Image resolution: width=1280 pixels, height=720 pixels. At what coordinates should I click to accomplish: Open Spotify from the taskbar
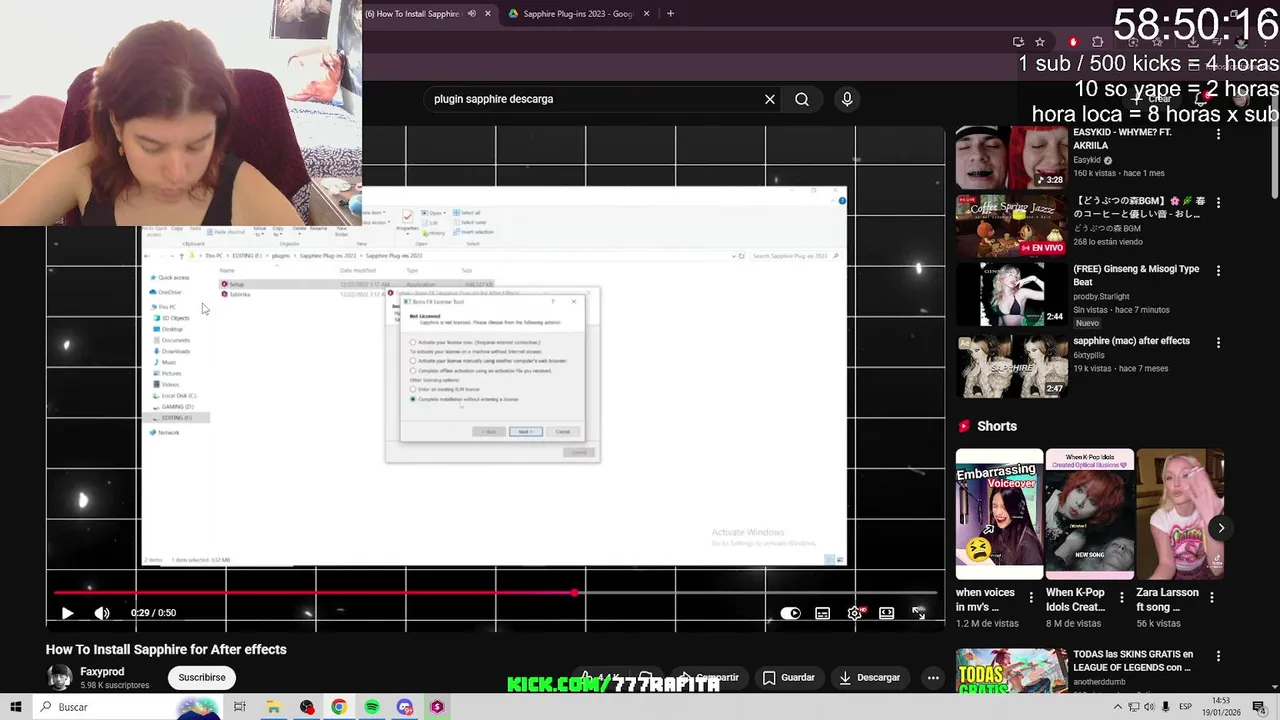click(372, 707)
